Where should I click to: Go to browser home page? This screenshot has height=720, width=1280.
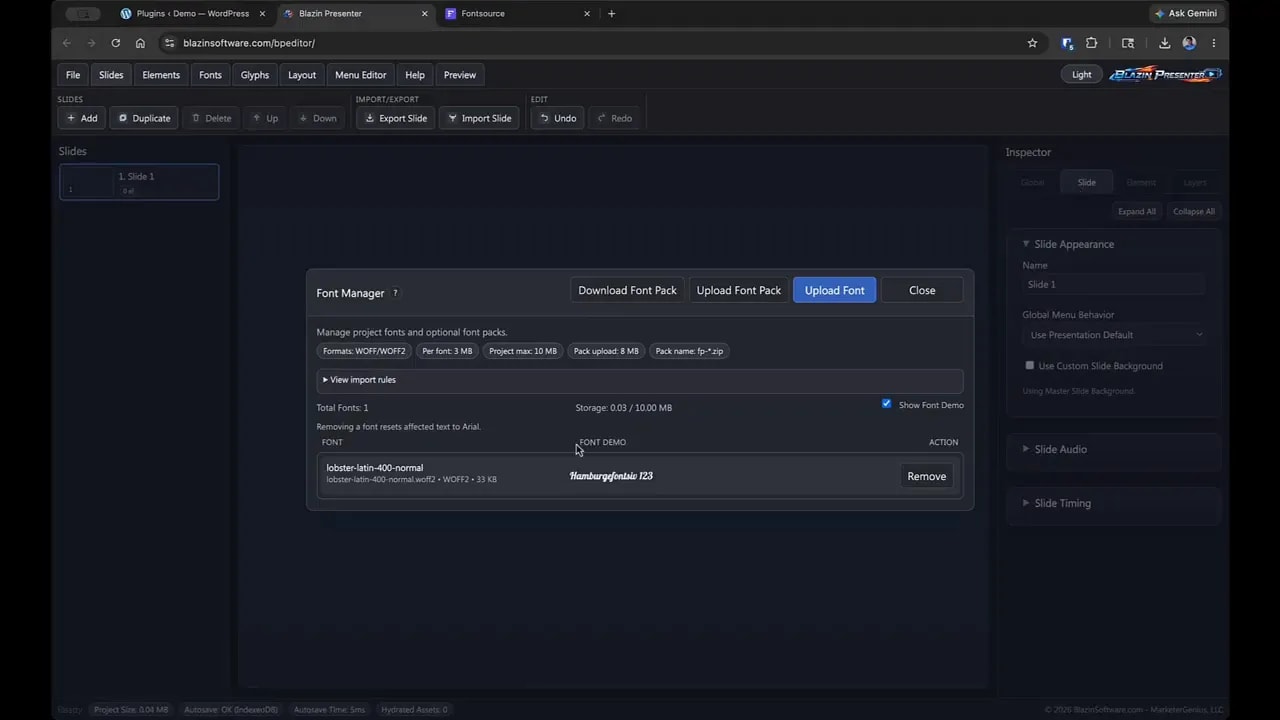[x=140, y=43]
